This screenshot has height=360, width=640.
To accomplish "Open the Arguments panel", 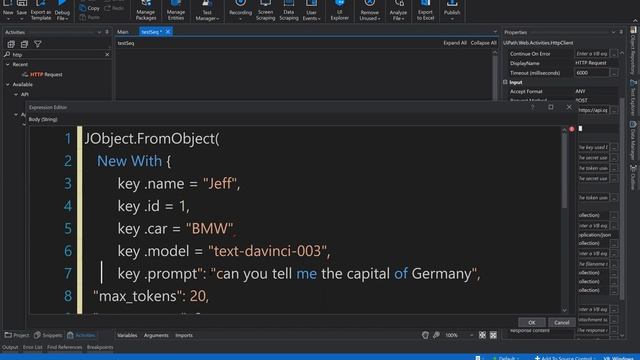I will tap(156, 335).
